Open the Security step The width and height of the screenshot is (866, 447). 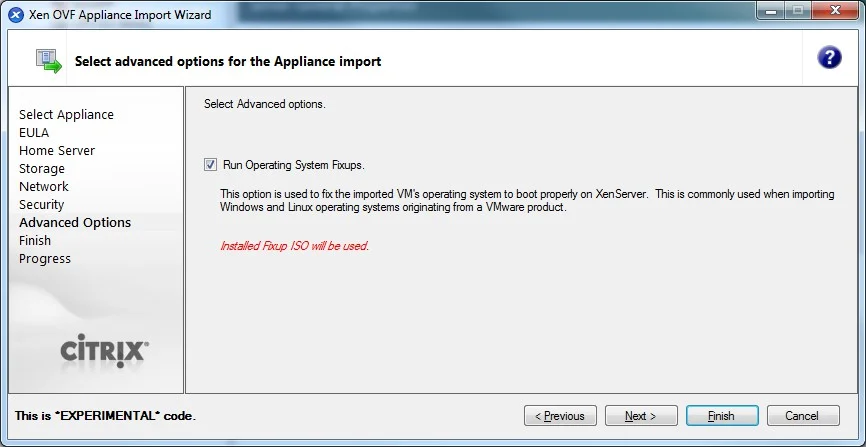coord(41,204)
